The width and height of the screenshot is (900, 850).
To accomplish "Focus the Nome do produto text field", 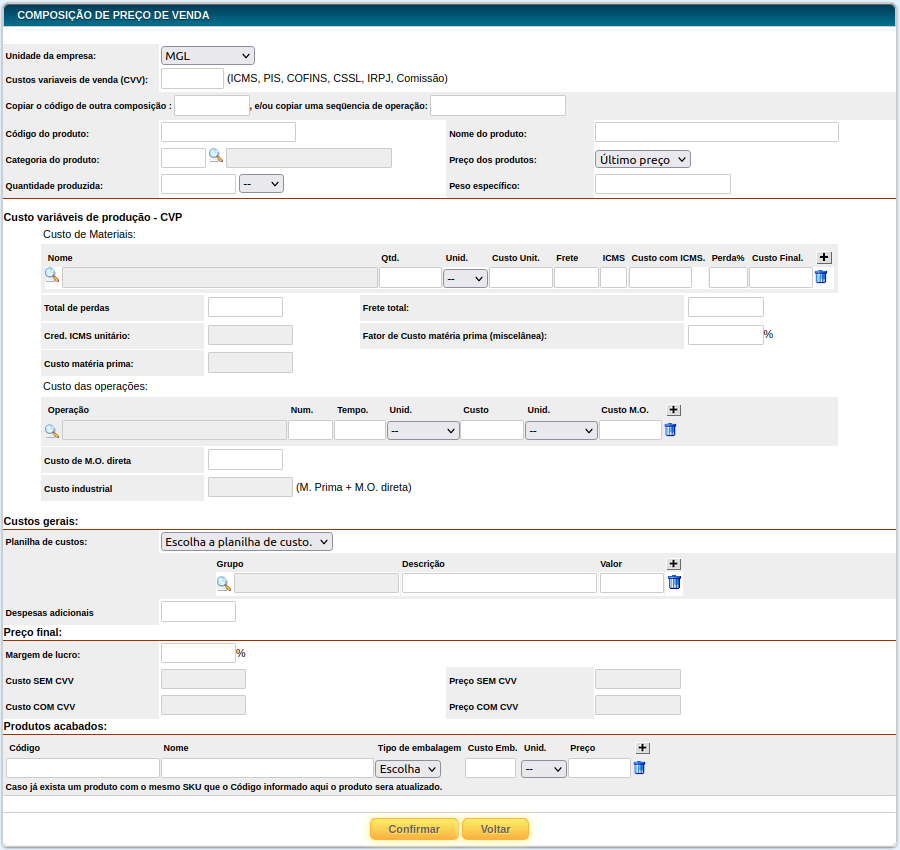I will [716, 132].
